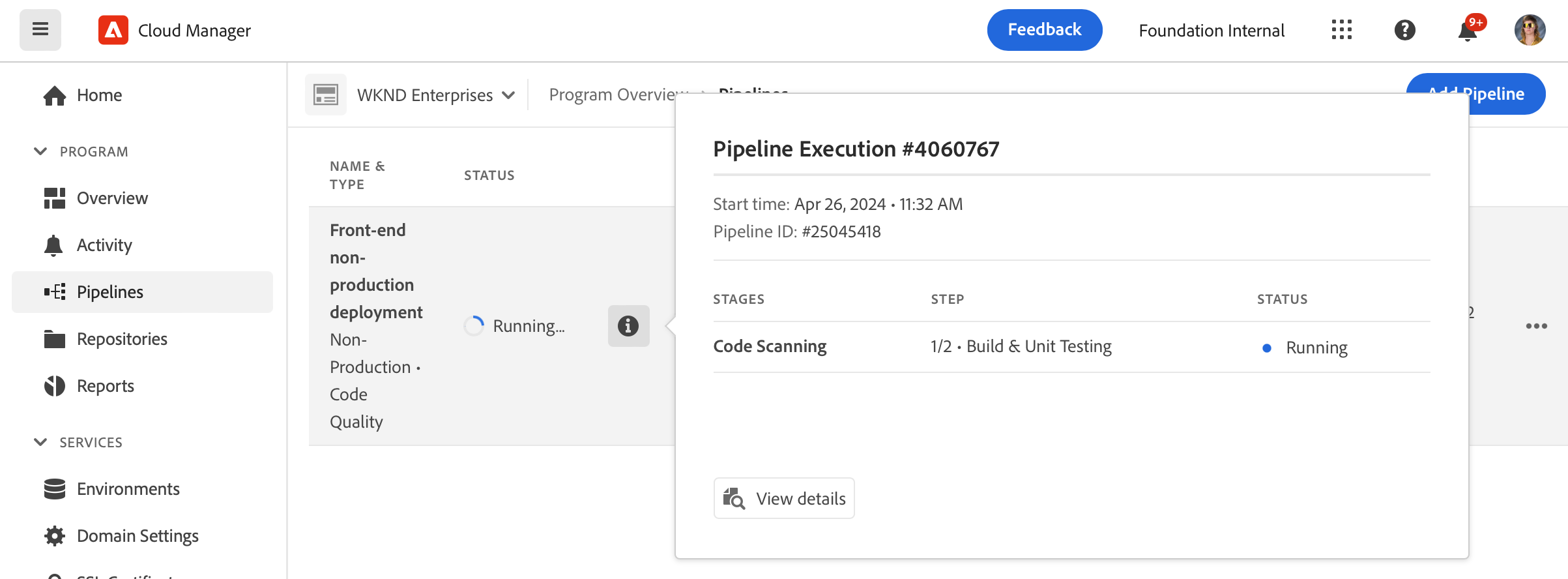Collapse the SERVICES sidebar section
The width and height of the screenshot is (1568, 579).
point(40,442)
